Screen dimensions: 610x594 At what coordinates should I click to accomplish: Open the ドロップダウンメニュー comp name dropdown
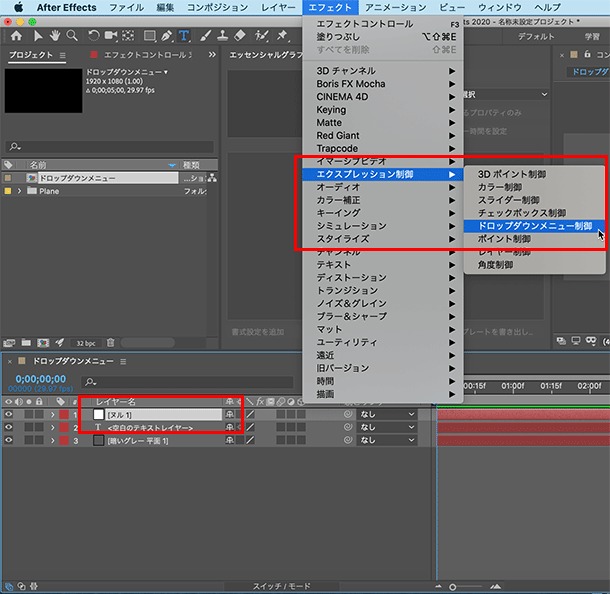[x=127, y=72]
